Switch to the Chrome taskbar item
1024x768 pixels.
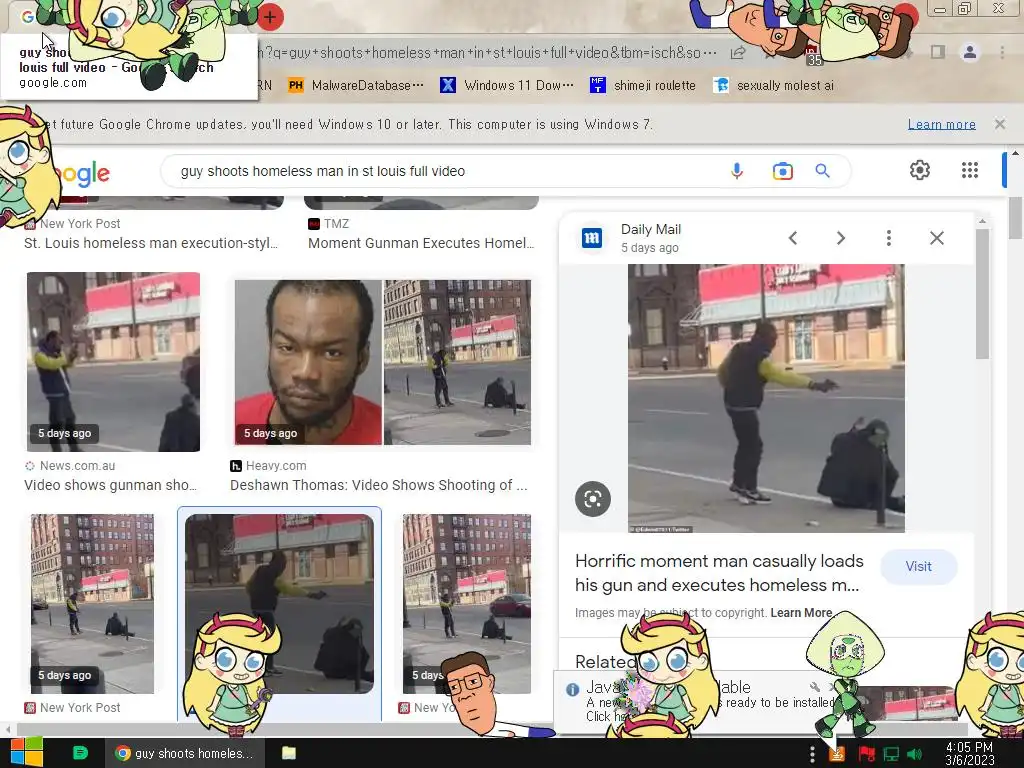[184, 753]
